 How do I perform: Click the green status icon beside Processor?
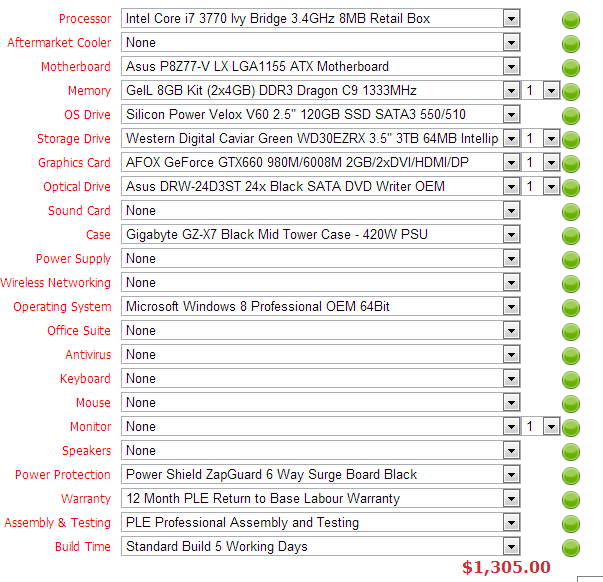(571, 20)
